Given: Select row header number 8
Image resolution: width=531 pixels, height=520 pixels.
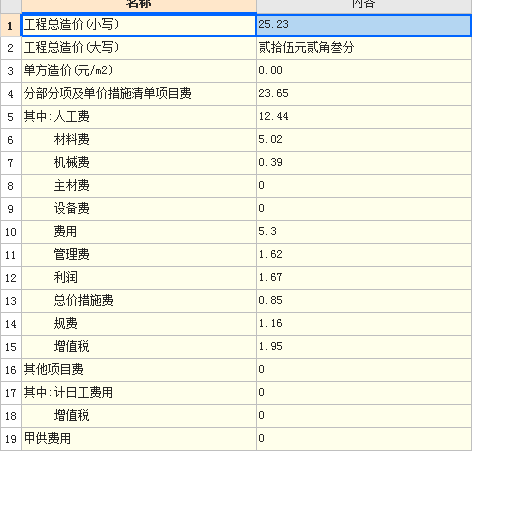Looking at the screenshot, I should tap(11, 186).
